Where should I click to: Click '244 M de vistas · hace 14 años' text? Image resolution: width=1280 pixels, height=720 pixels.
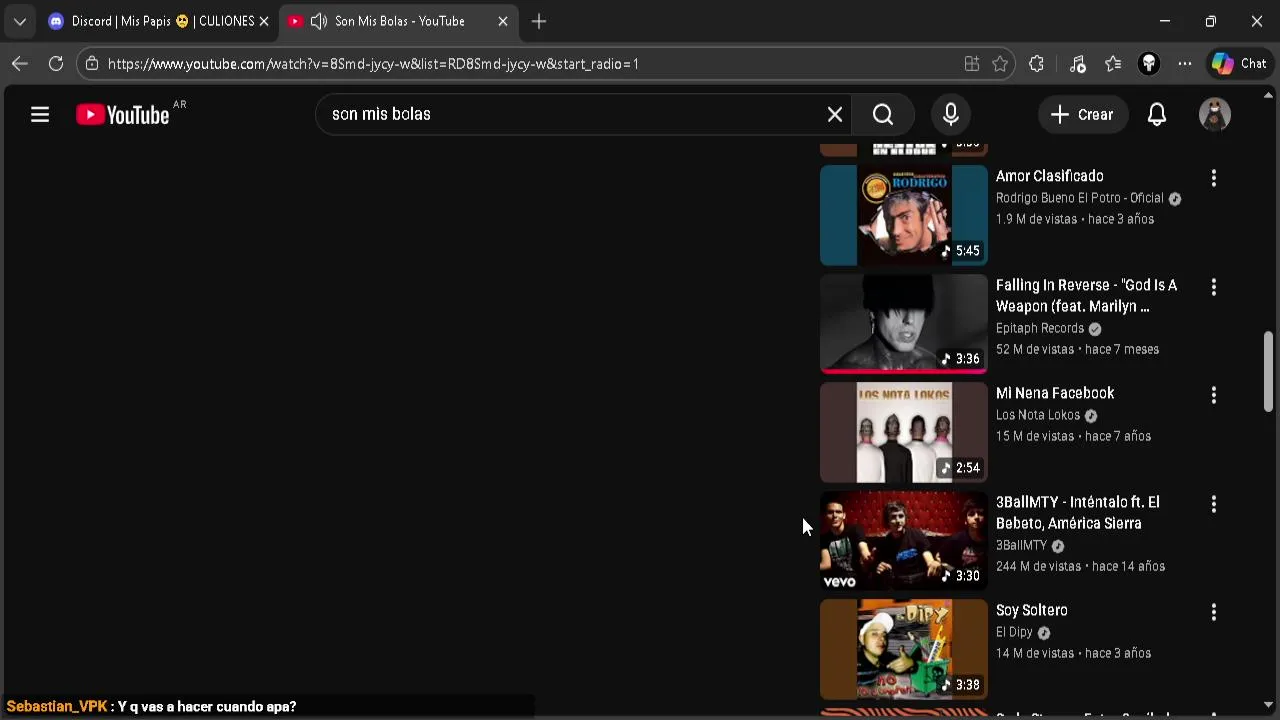point(1080,566)
